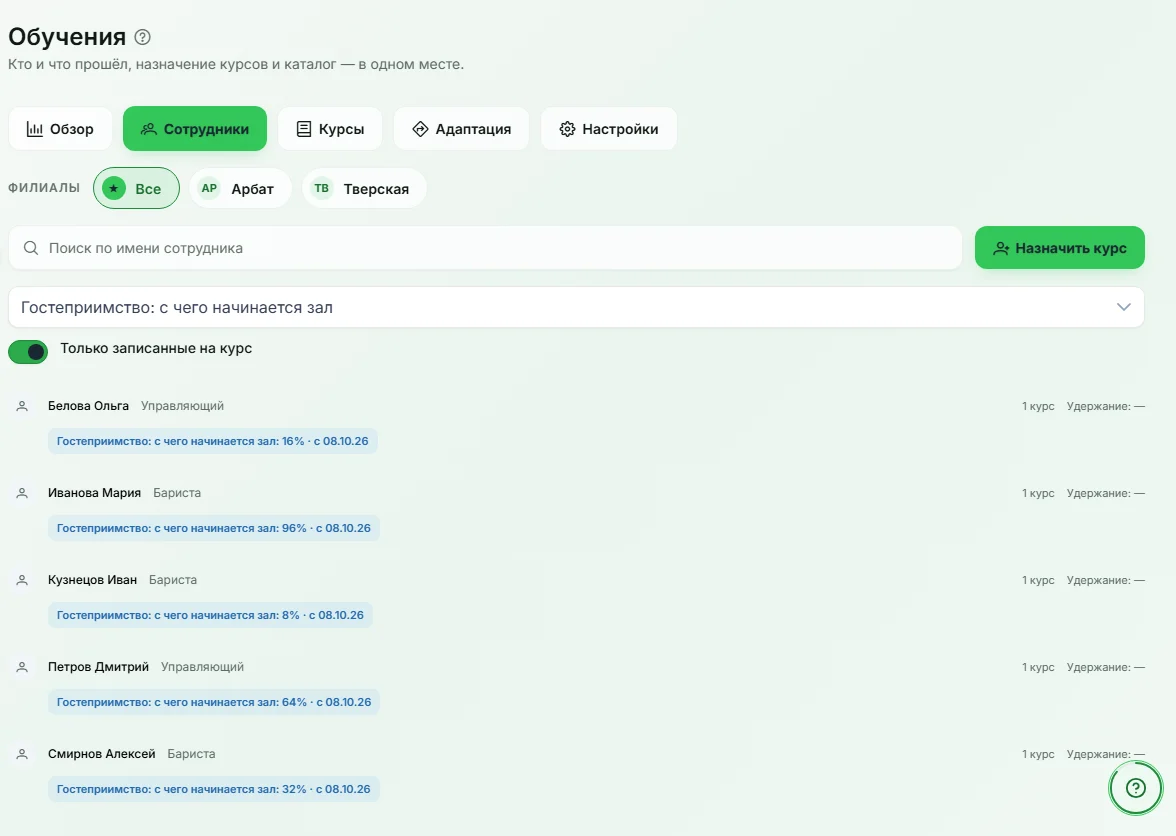Expand the course dropdown chevron

pyautogui.click(x=1124, y=307)
